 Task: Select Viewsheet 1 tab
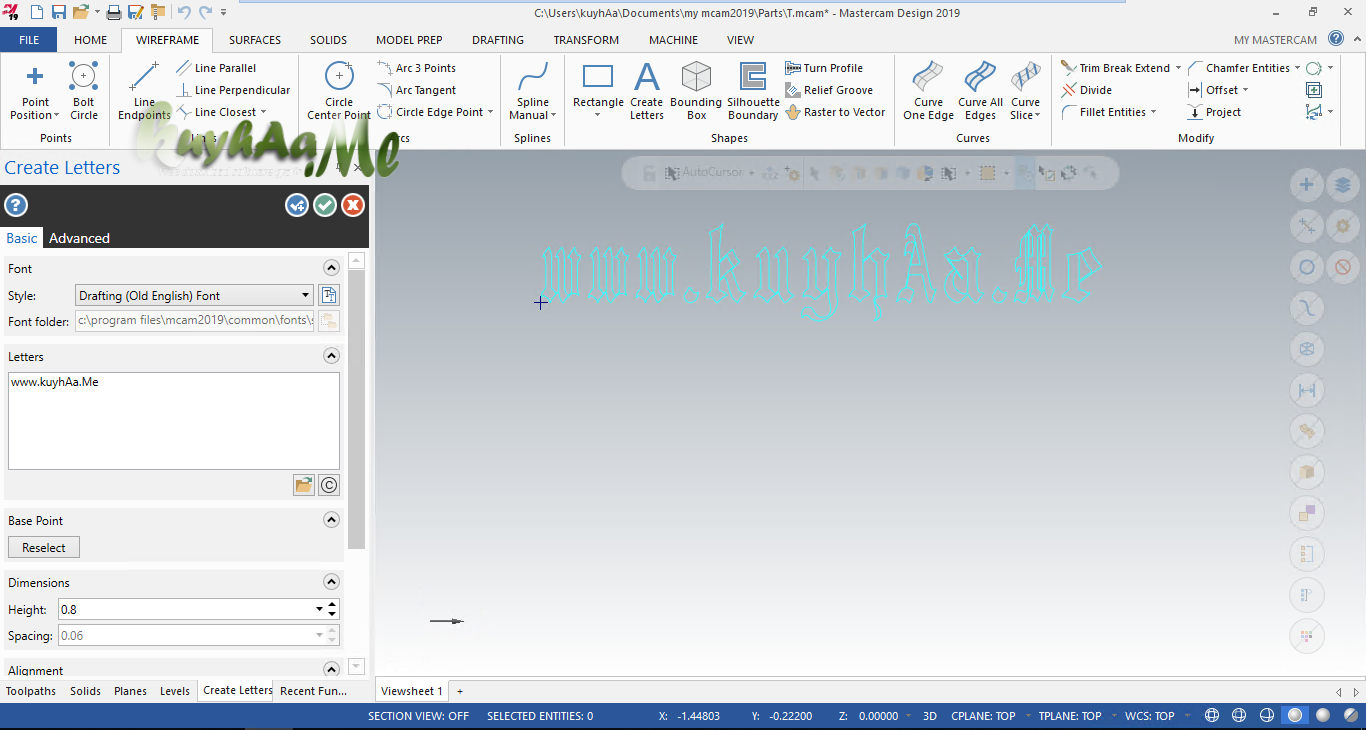click(x=411, y=691)
